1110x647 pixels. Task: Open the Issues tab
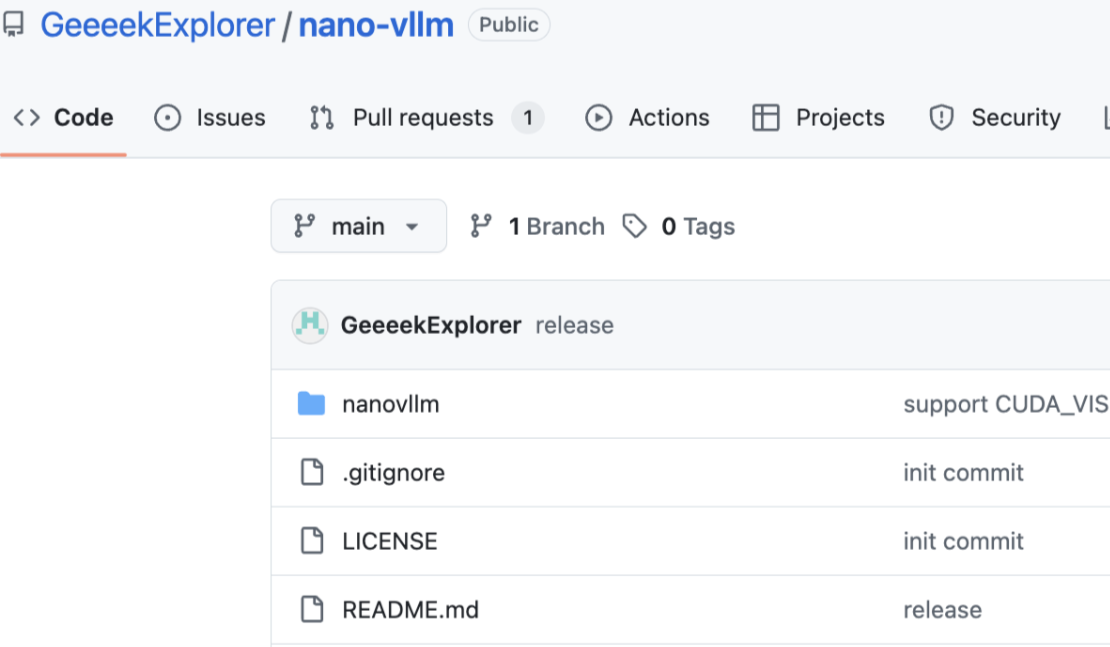[210, 118]
